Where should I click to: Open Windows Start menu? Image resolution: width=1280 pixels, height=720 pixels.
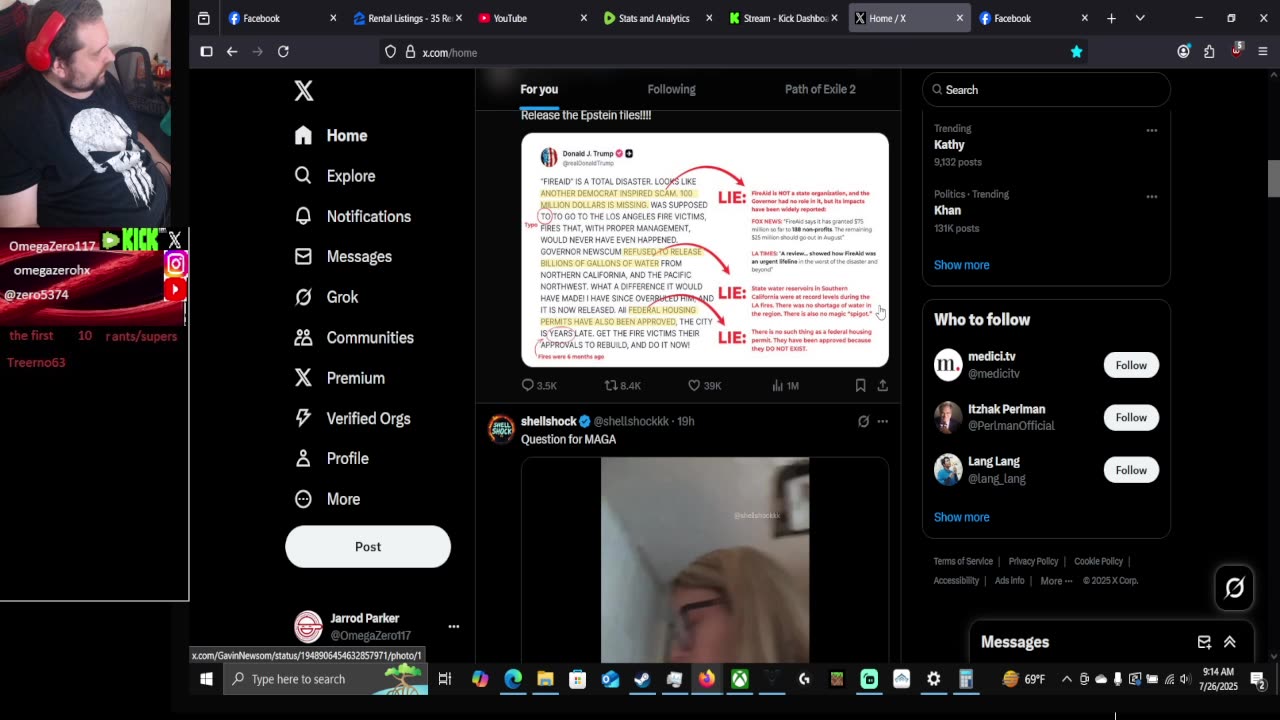tap(206, 679)
